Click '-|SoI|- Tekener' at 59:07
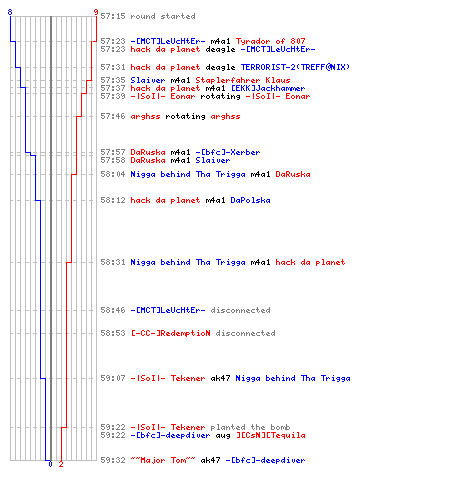 168,378
